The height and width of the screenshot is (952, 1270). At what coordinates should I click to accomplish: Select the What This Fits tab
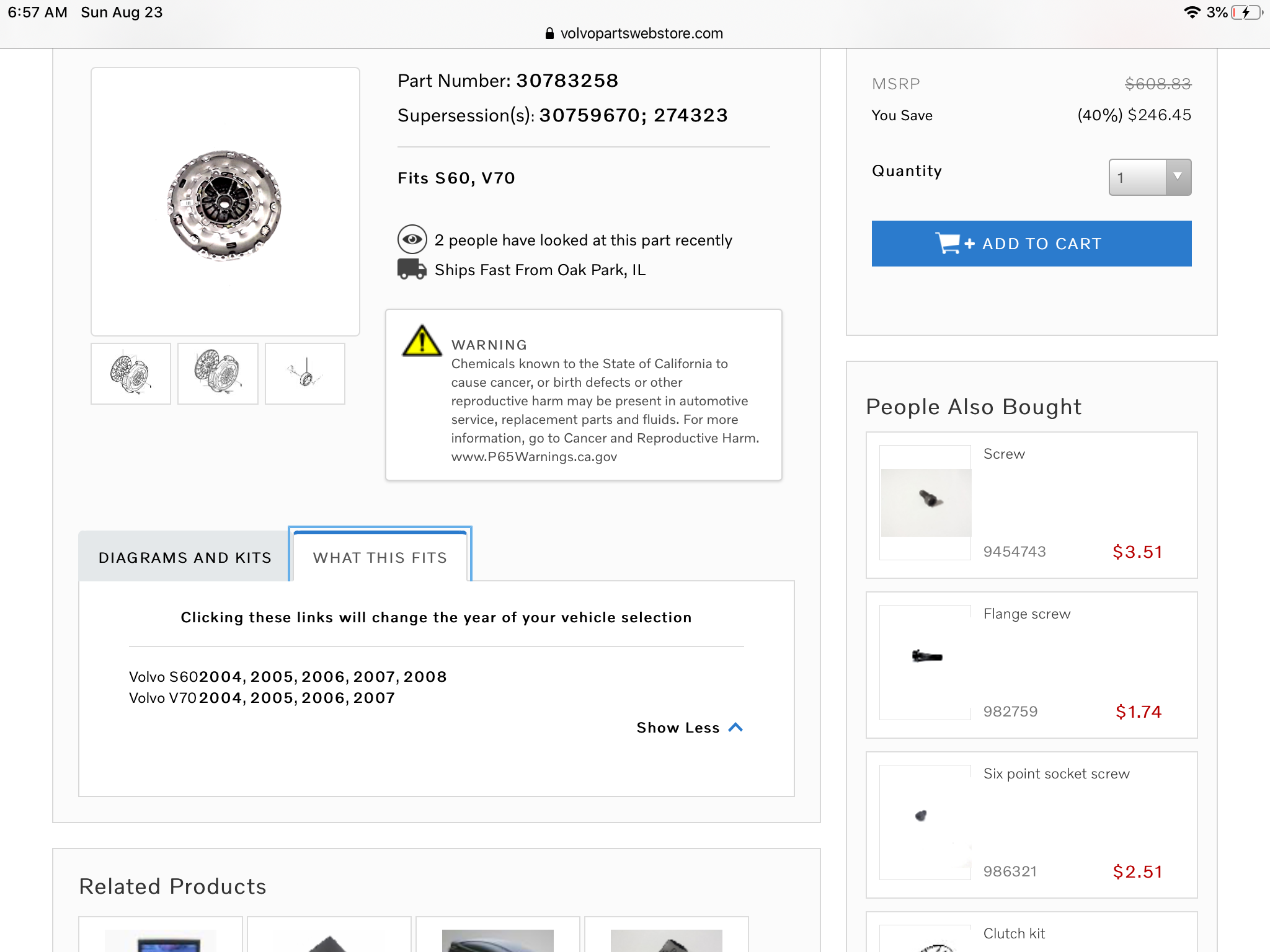click(380, 557)
